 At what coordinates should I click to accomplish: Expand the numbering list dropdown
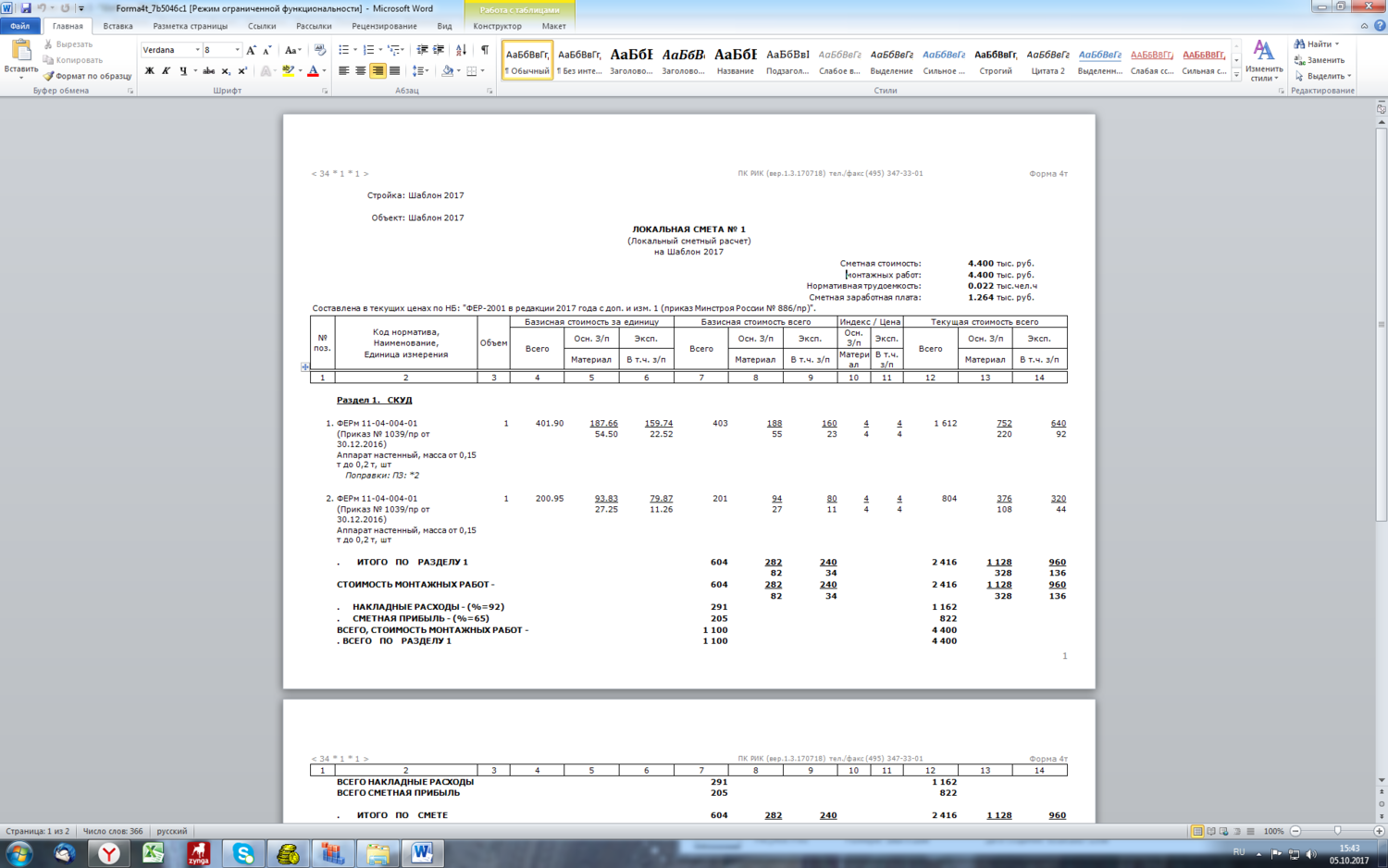[x=380, y=50]
